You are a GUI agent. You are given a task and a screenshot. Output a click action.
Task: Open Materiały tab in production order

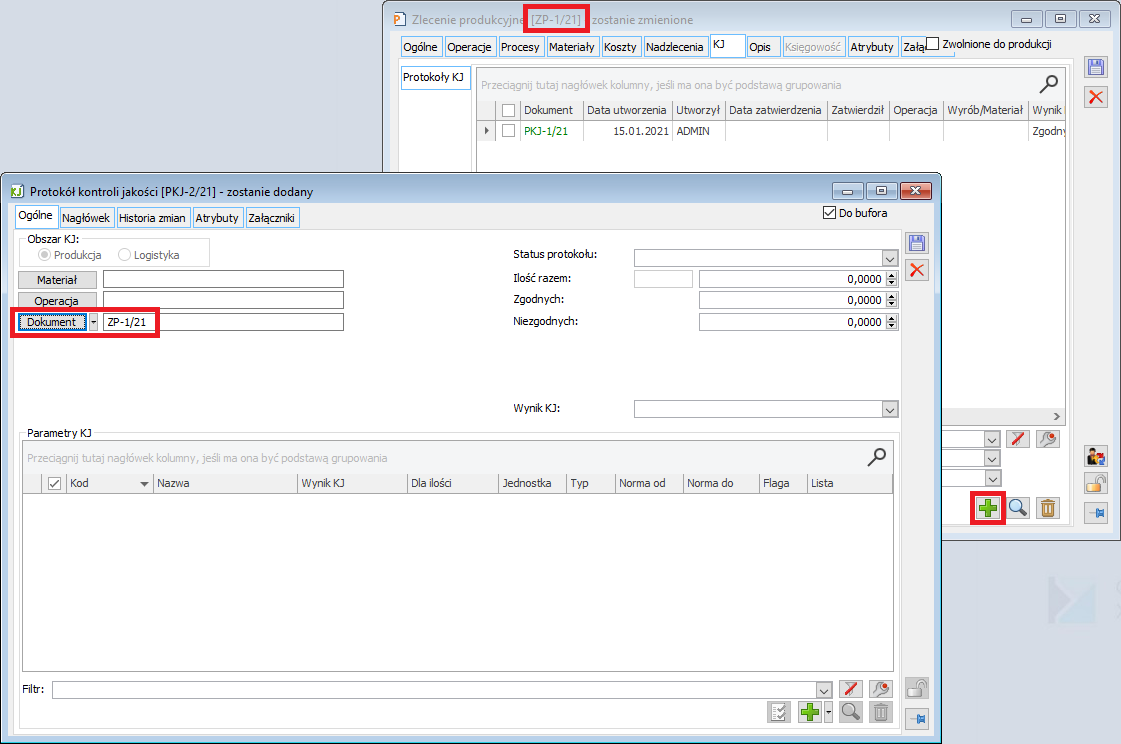click(571, 47)
